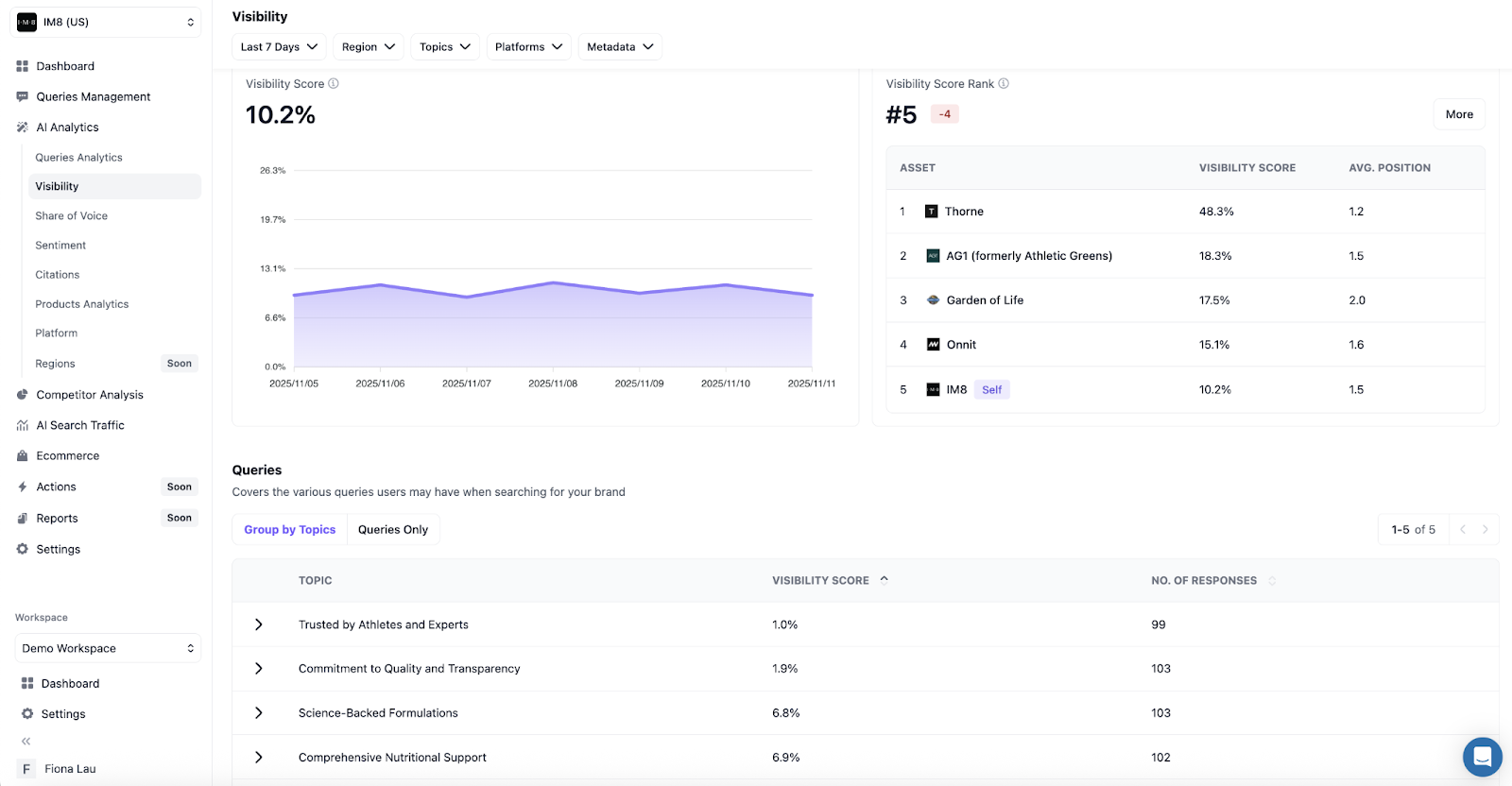This screenshot has width=1512, height=786.
Task: Click the Queries Management chat icon
Action: [x=23, y=96]
